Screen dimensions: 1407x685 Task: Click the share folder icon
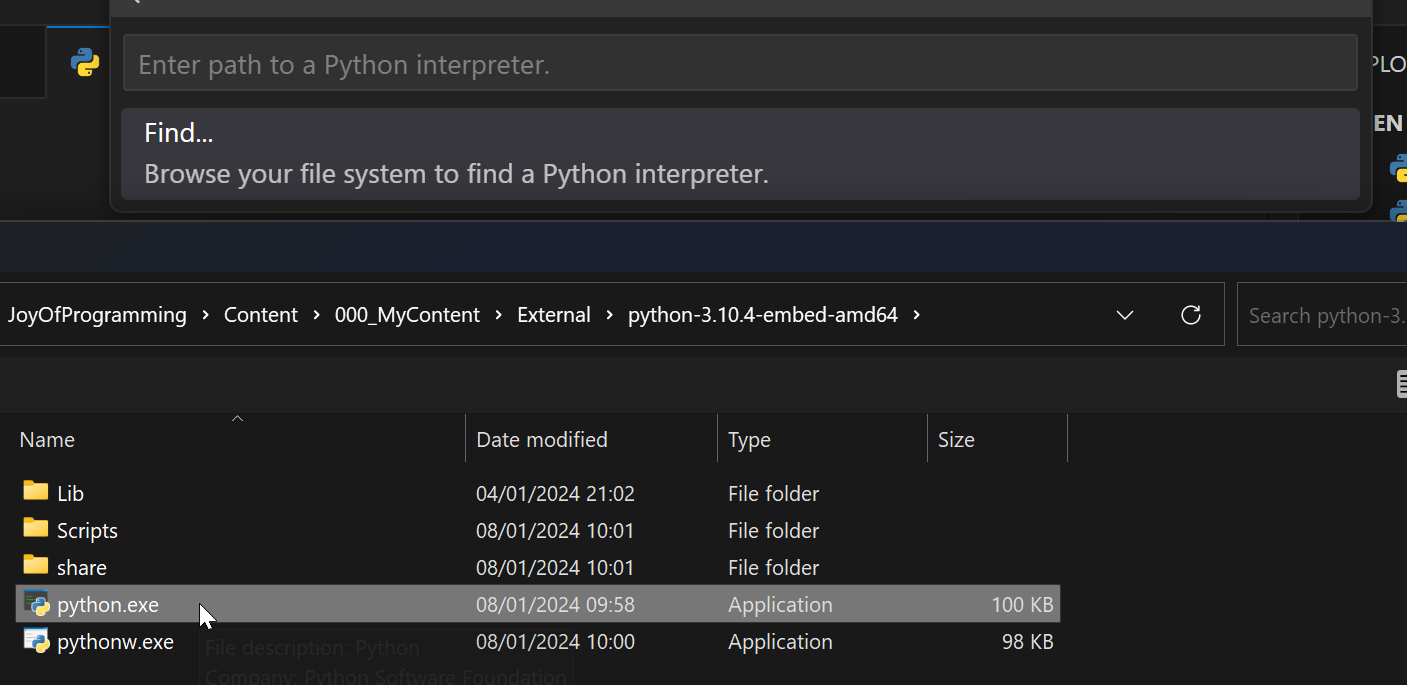point(36,565)
